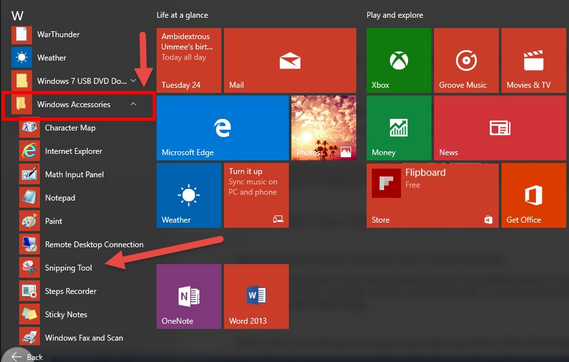Launch the Snipping Tool scissors icon

(x=29, y=268)
